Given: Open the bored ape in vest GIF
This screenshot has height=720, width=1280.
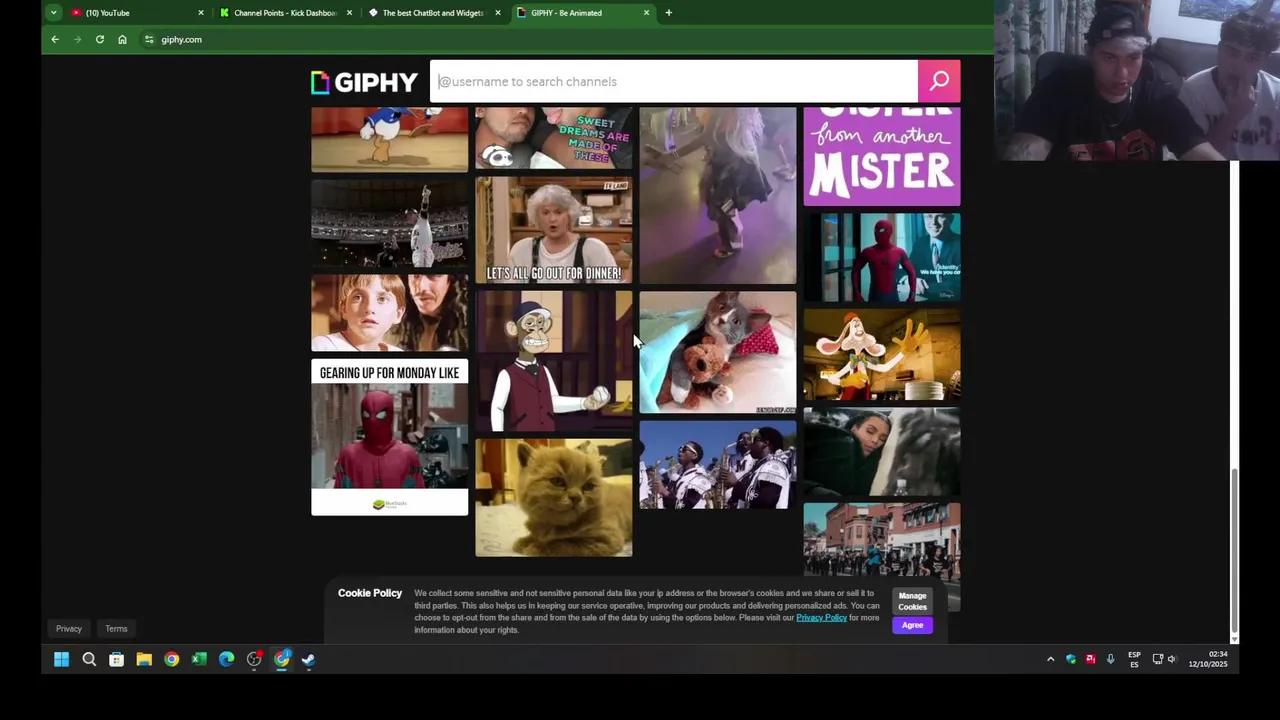Looking at the screenshot, I should (553, 361).
